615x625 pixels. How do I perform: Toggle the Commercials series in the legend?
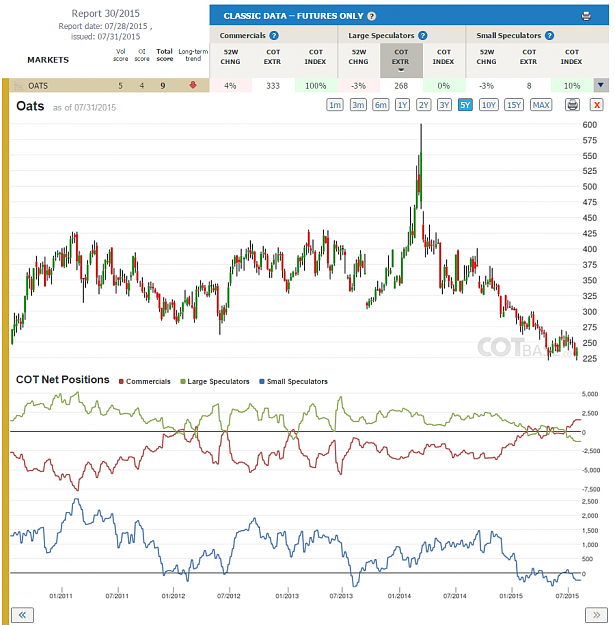(x=145, y=381)
